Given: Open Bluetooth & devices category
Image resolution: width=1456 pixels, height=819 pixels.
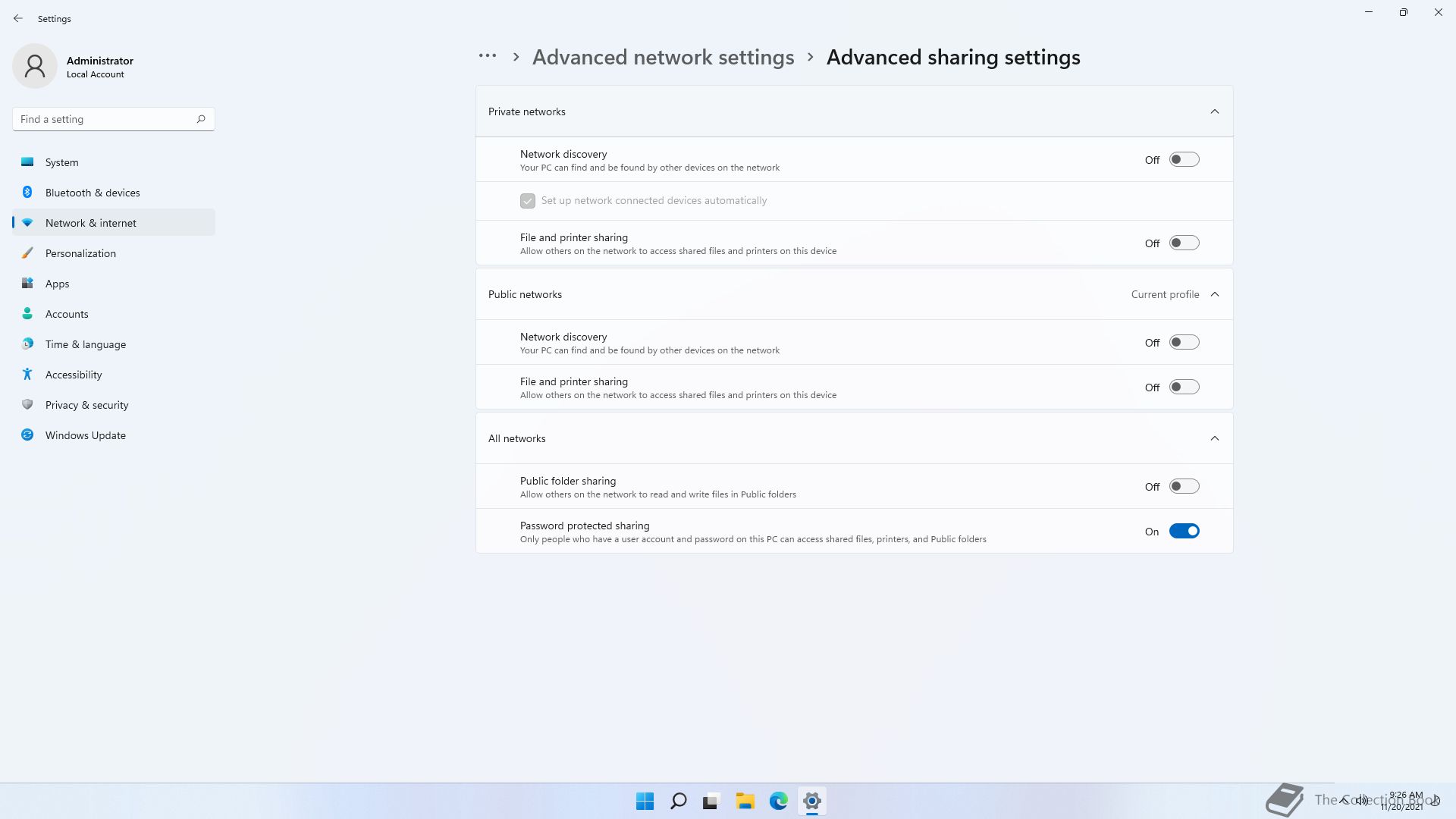Looking at the screenshot, I should pos(114,193).
